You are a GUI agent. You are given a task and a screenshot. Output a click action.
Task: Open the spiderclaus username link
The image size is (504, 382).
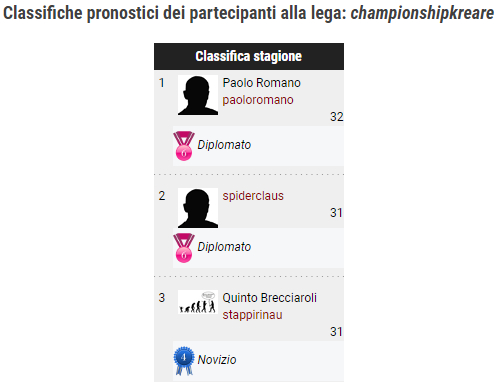pyautogui.click(x=253, y=196)
